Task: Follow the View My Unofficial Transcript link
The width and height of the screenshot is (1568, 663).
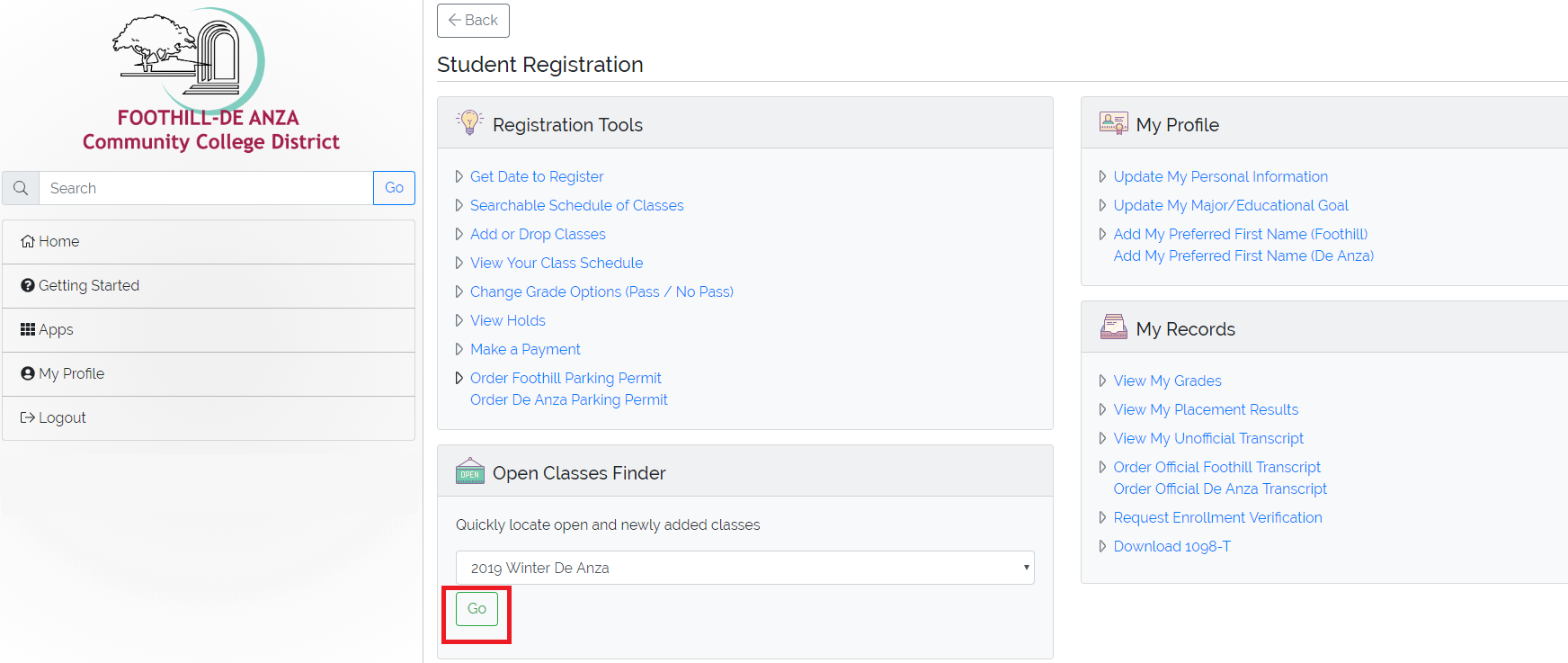Action: point(1208,438)
